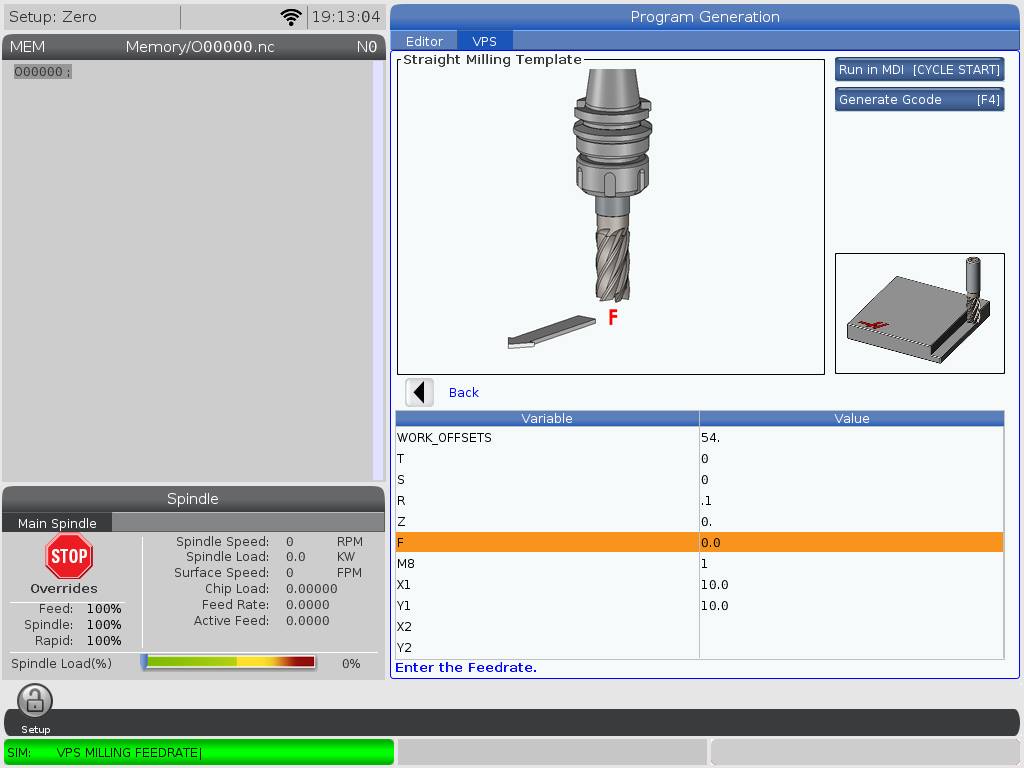This screenshot has width=1024, height=768.
Task: Select the WORK_OFFSETS variable row
Action: tap(699, 438)
